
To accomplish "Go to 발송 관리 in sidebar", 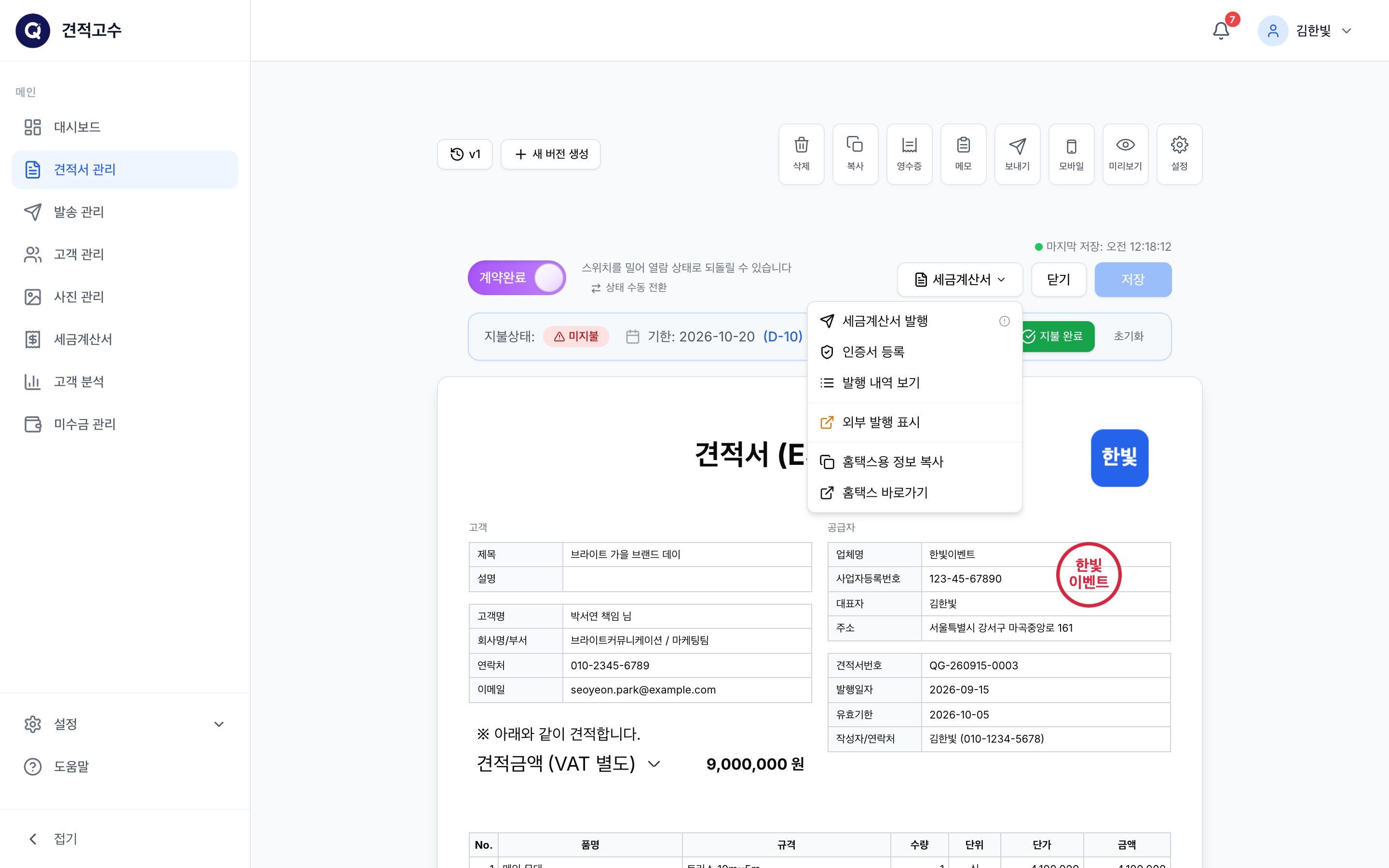I will [124, 212].
